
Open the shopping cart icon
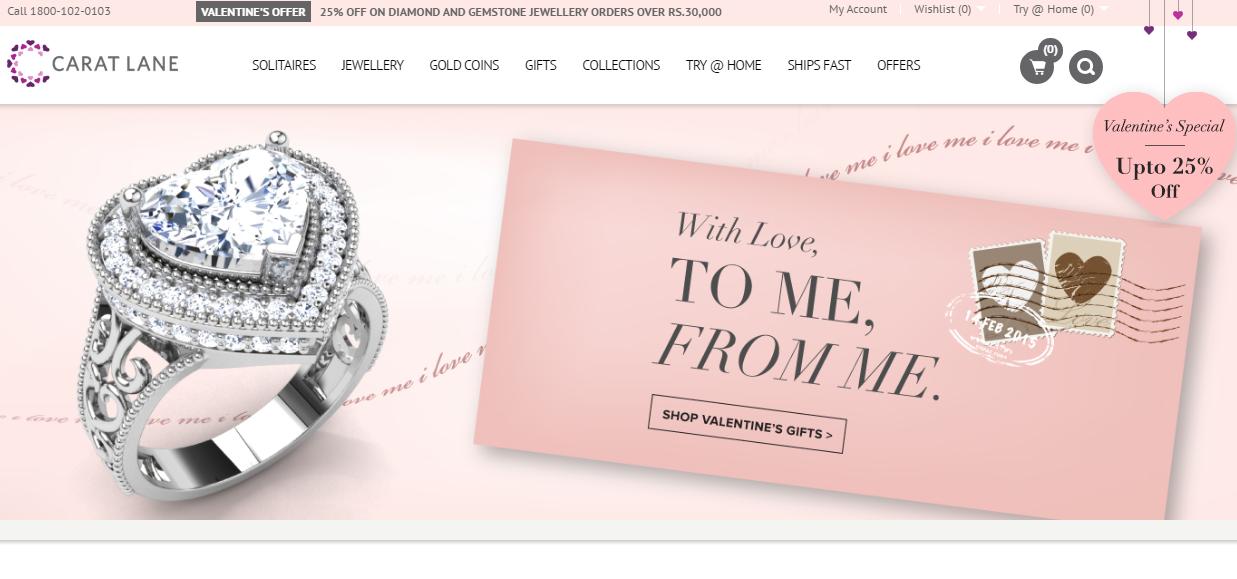1037,68
